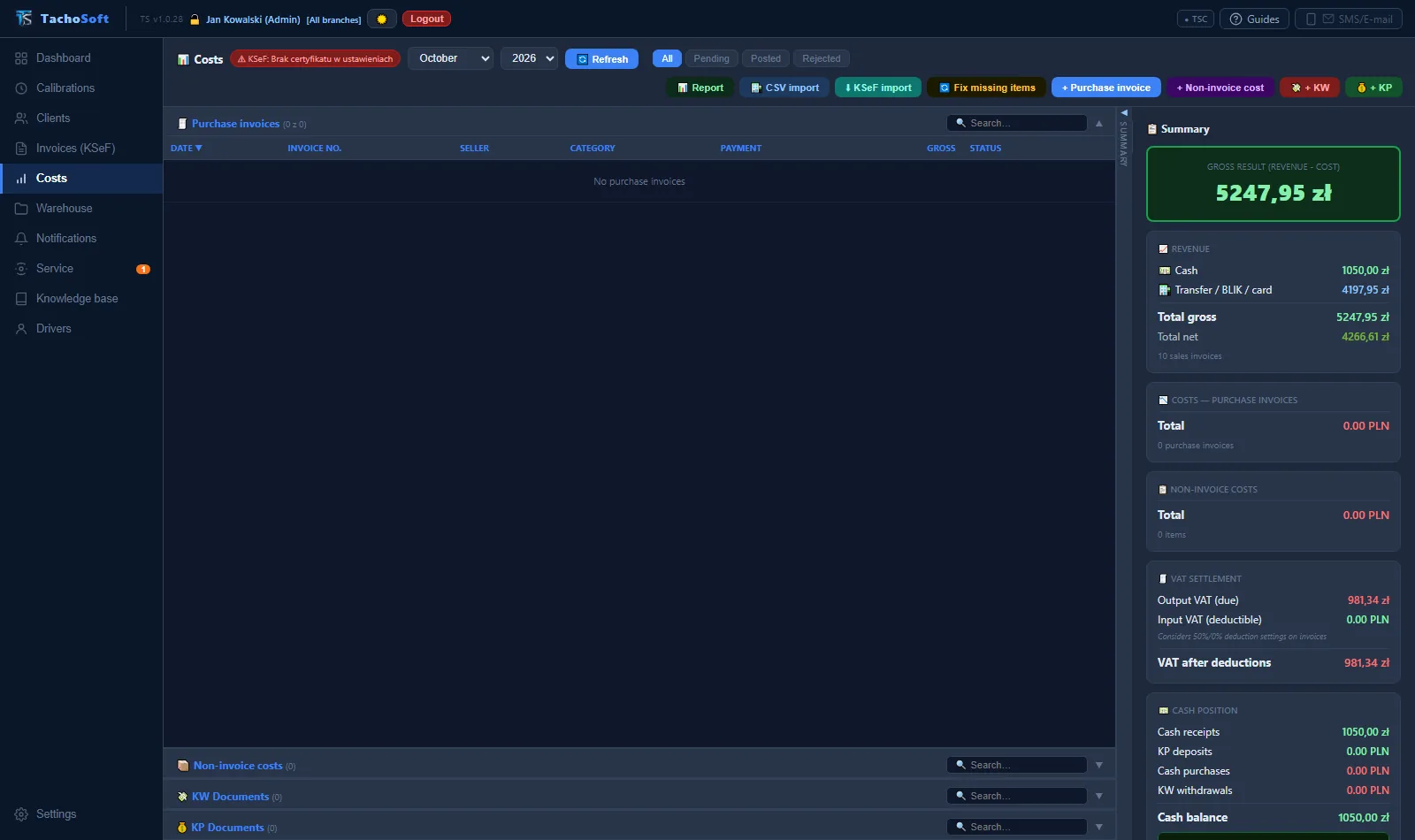Viewport: 1415px width, 840px height.
Task: Click the Refresh button
Action: pyautogui.click(x=601, y=59)
